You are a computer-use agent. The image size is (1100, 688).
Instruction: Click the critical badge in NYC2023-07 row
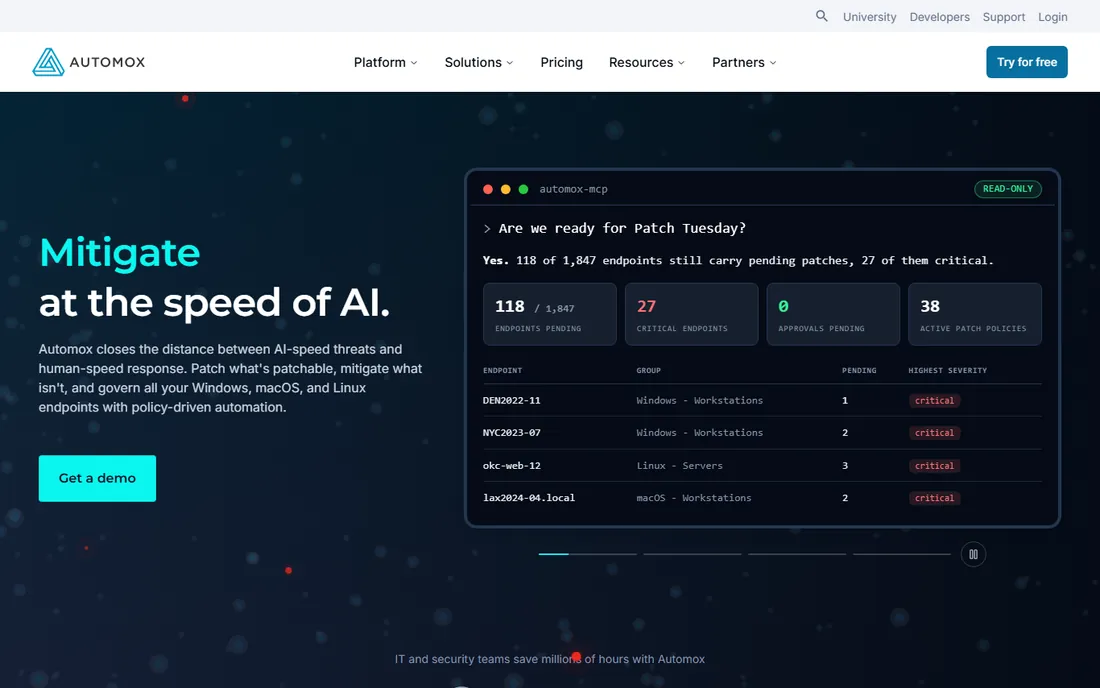click(x=934, y=433)
